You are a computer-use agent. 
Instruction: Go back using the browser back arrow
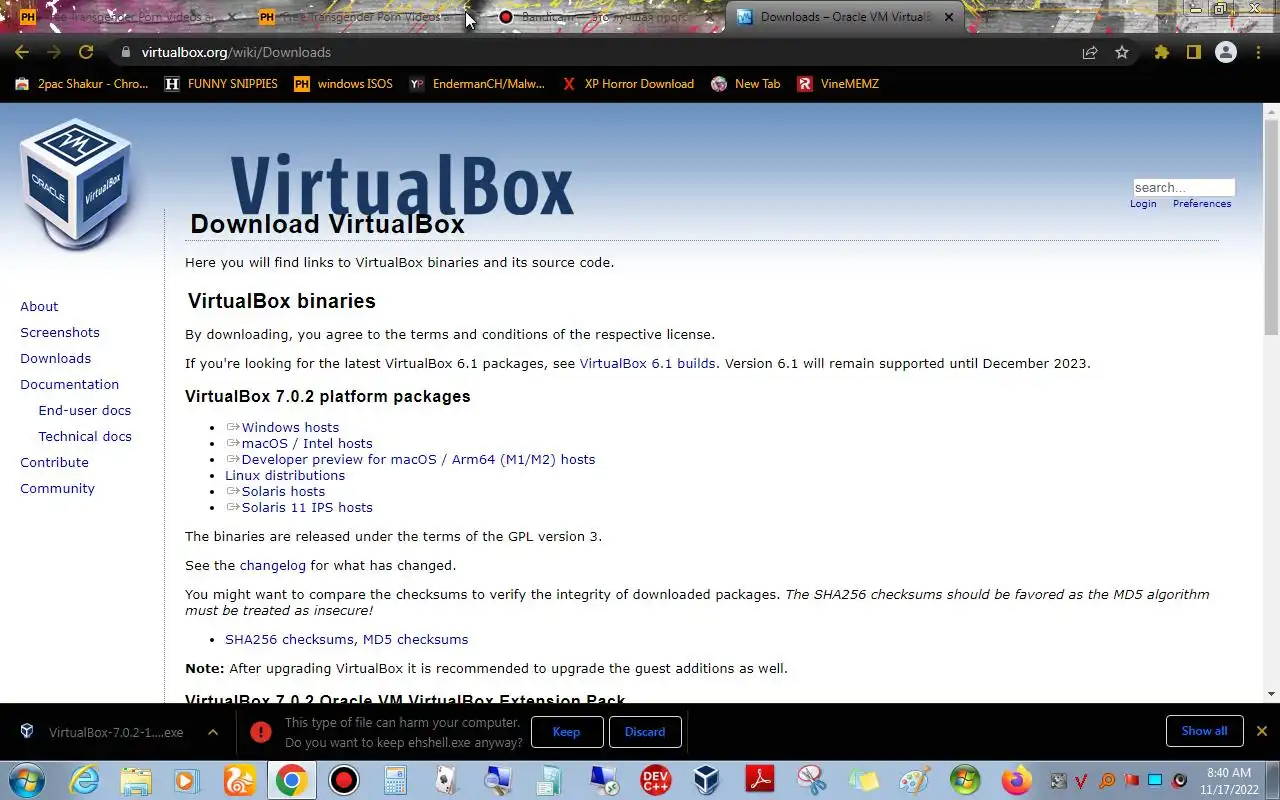[22, 52]
